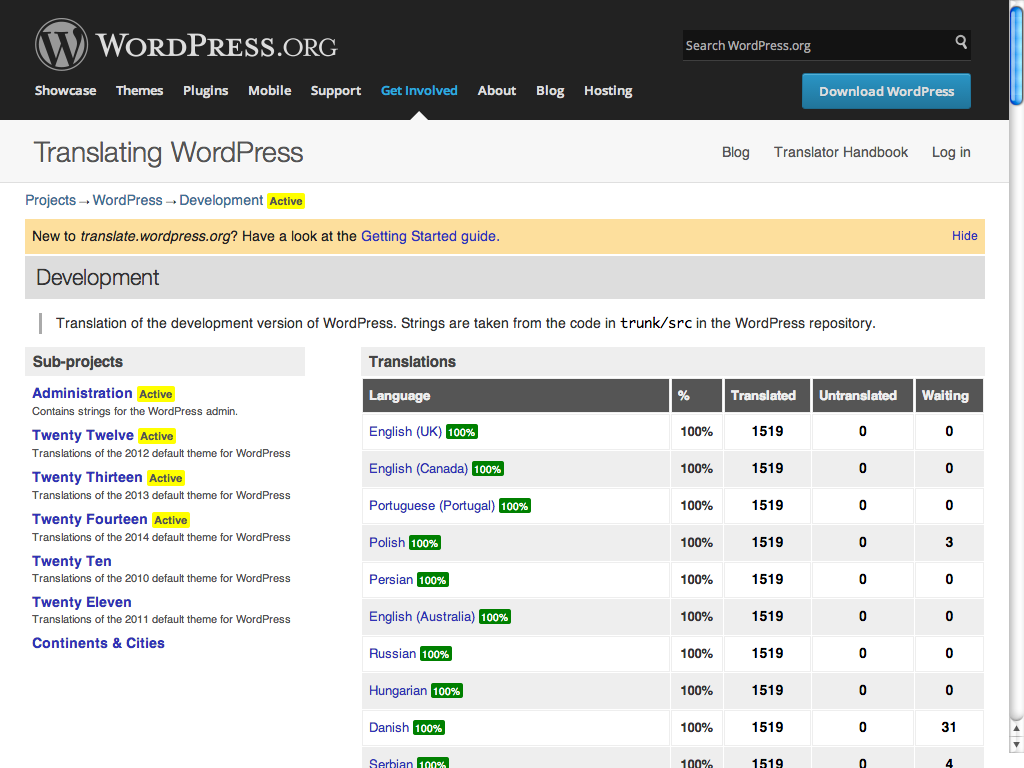Viewport: 1024px width, 768px height.
Task: Open the Themes menu item
Action: pyautogui.click(x=139, y=91)
